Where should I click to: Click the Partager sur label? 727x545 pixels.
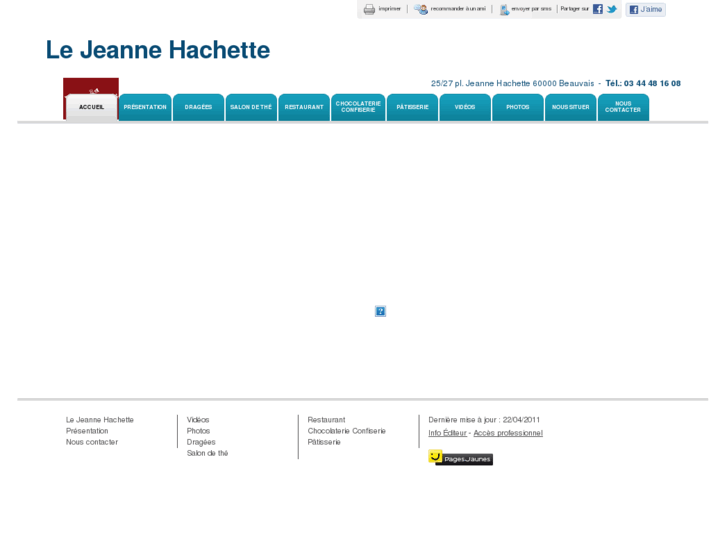point(574,9)
